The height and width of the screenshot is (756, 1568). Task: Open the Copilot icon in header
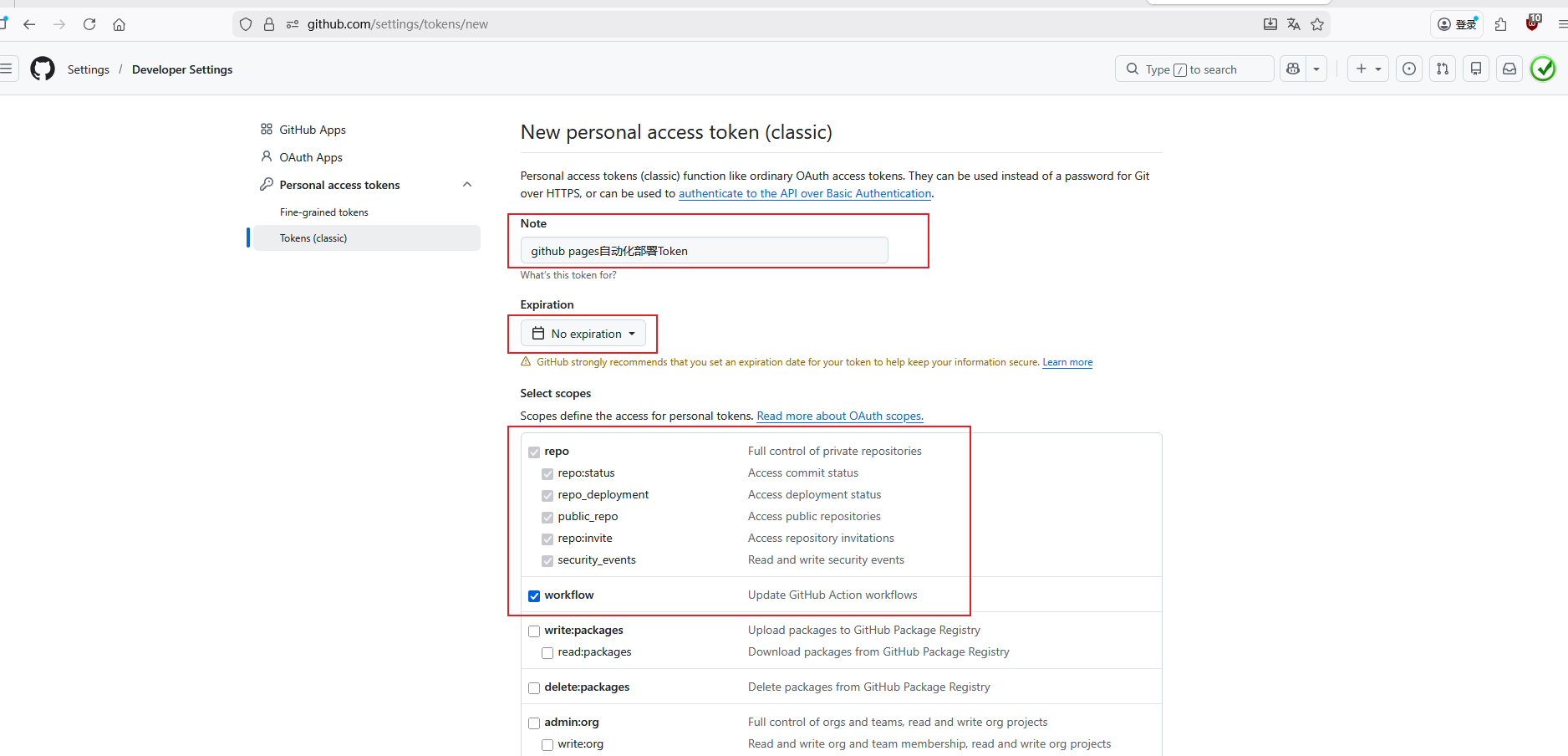click(1293, 69)
